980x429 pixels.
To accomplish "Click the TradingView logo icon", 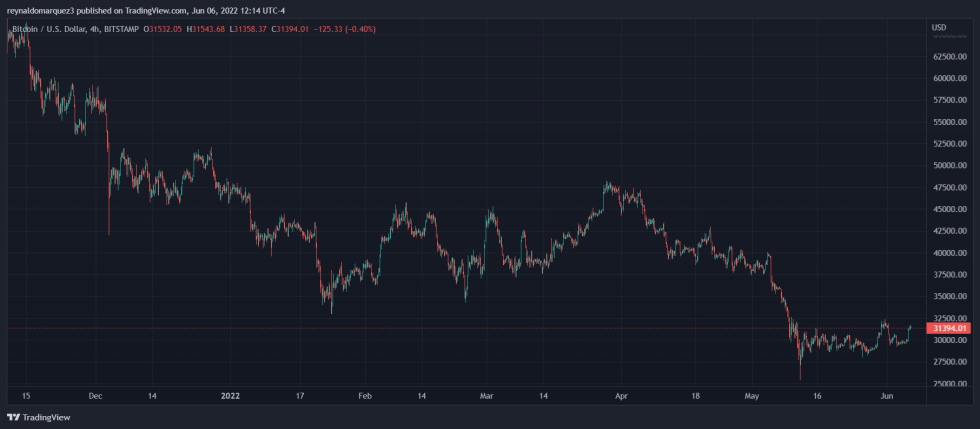I will coord(13,417).
